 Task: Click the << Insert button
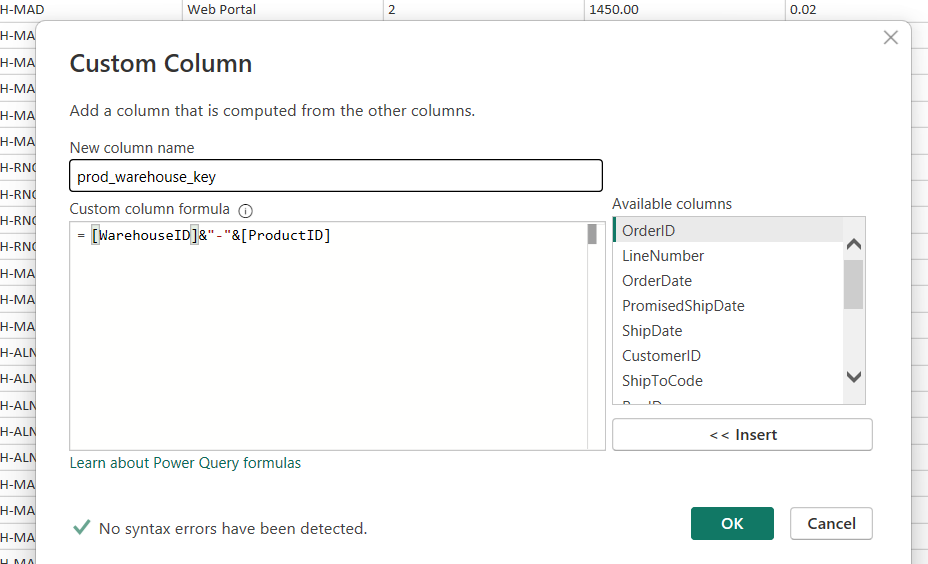[742, 434]
